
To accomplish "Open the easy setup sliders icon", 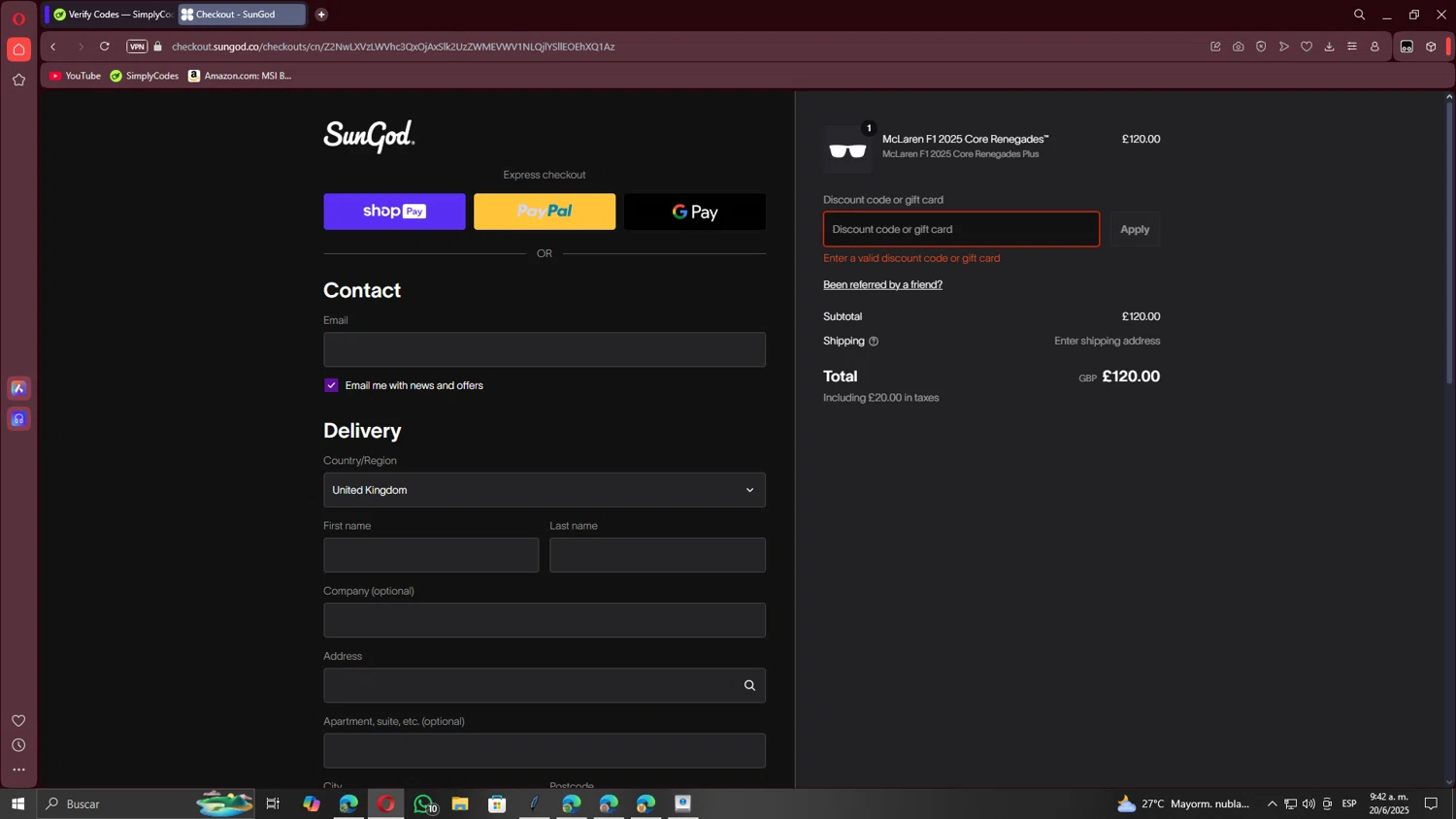I will 1352,47.
